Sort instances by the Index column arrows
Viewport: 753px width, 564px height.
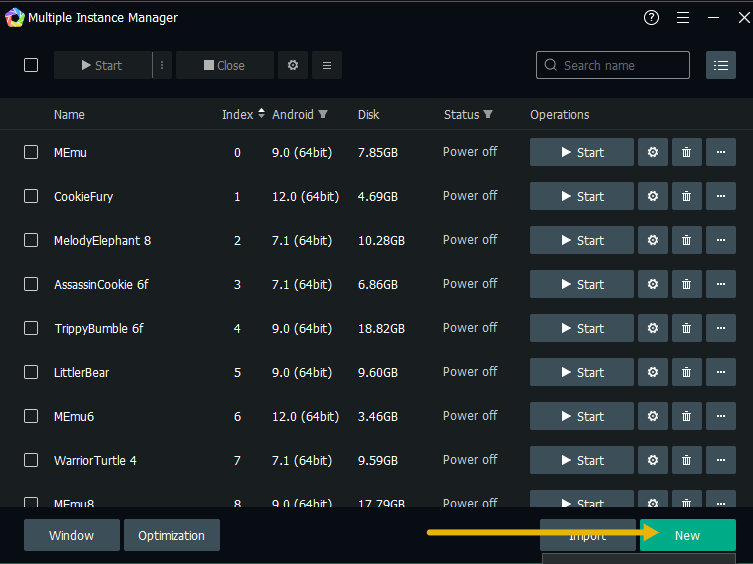coord(261,113)
